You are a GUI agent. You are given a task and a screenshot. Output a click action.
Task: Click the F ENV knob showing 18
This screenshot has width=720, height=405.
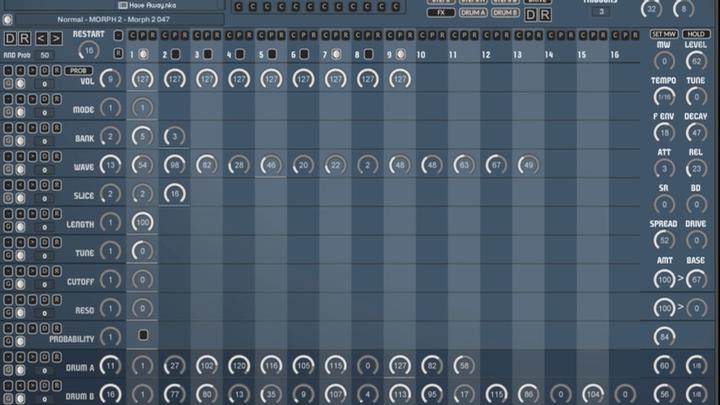tap(664, 133)
